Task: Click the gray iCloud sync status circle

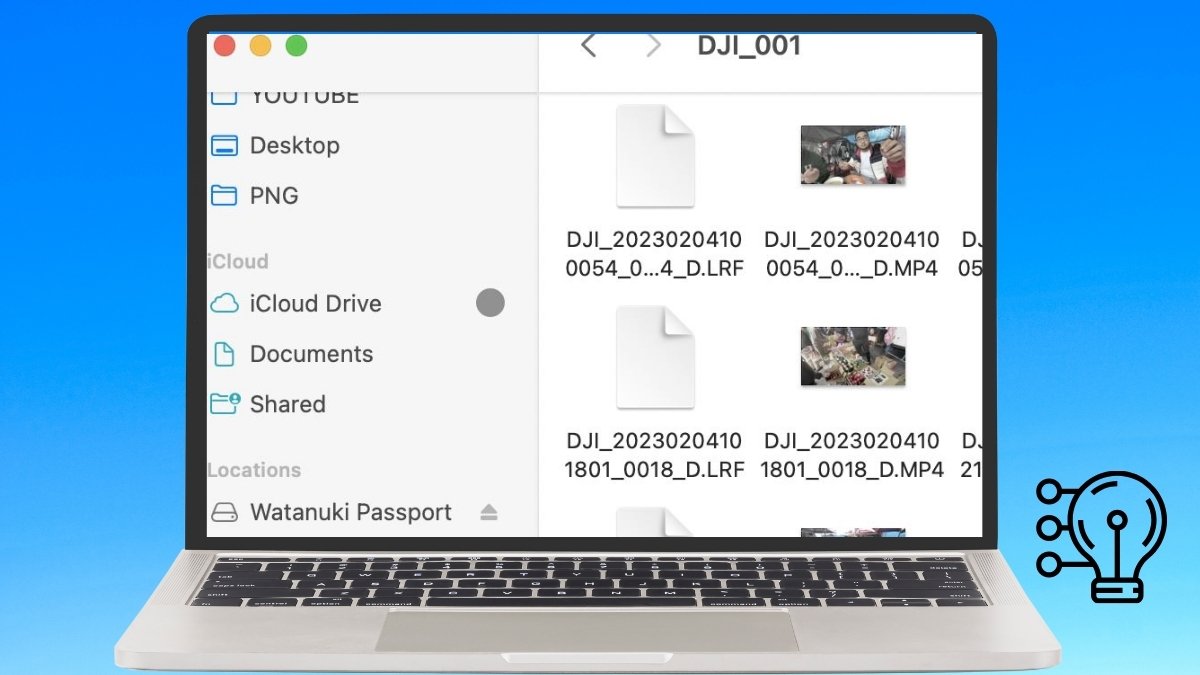Action: coord(490,302)
